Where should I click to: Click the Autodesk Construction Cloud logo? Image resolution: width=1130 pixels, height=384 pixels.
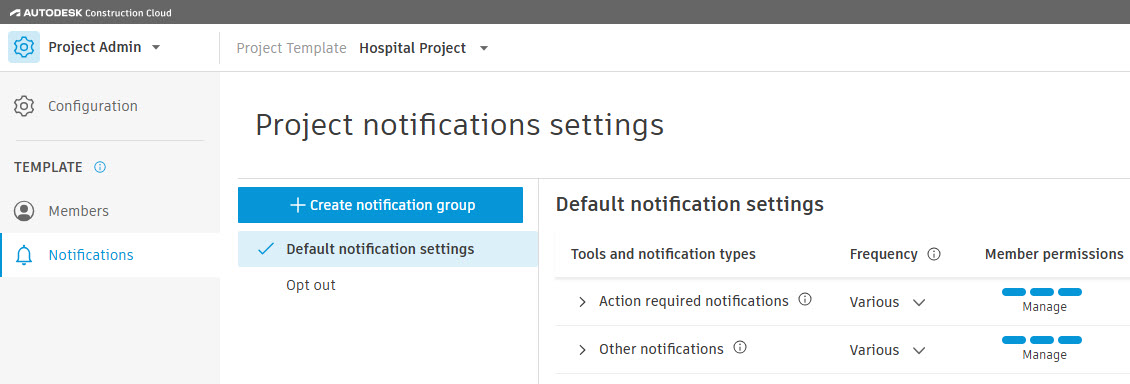click(x=90, y=12)
